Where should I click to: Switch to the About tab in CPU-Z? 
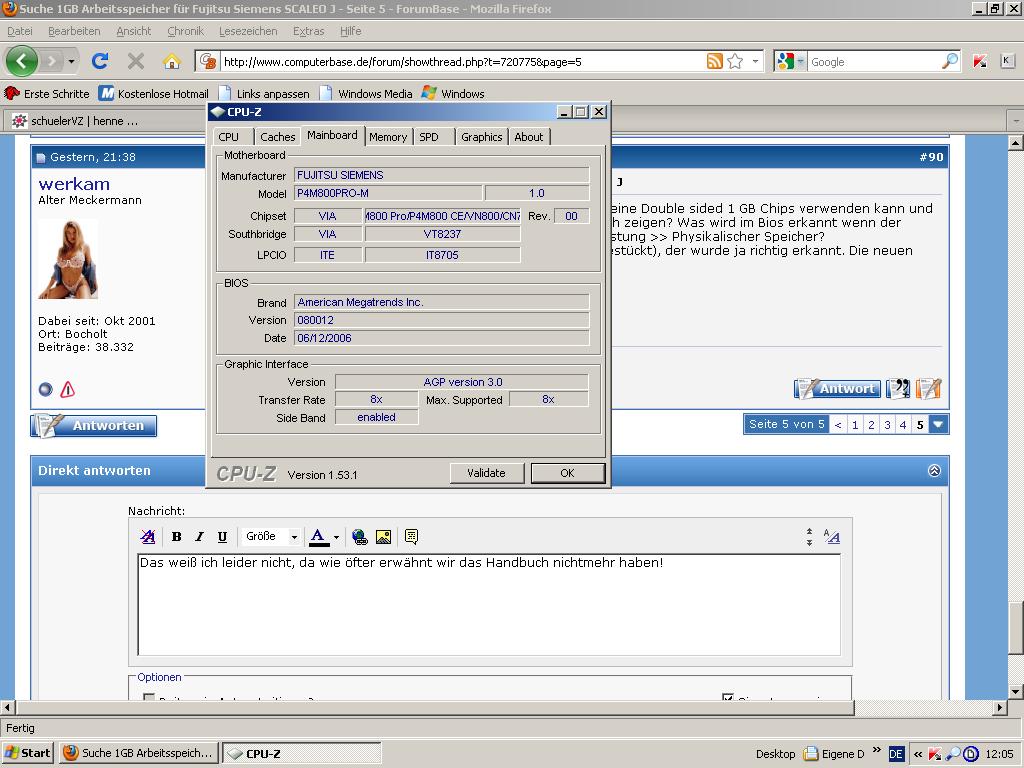click(x=528, y=136)
